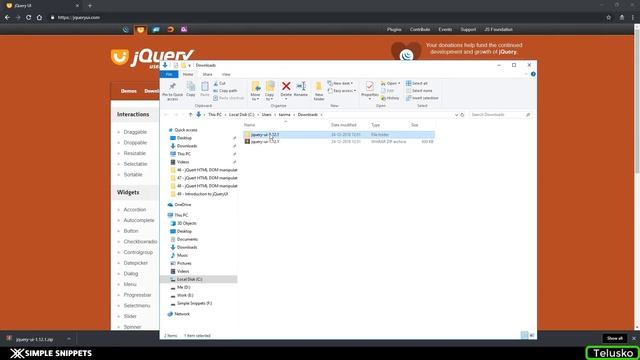640x360 pixels.
Task: Open Accordion in Widgets list
Action: pos(135,209)
